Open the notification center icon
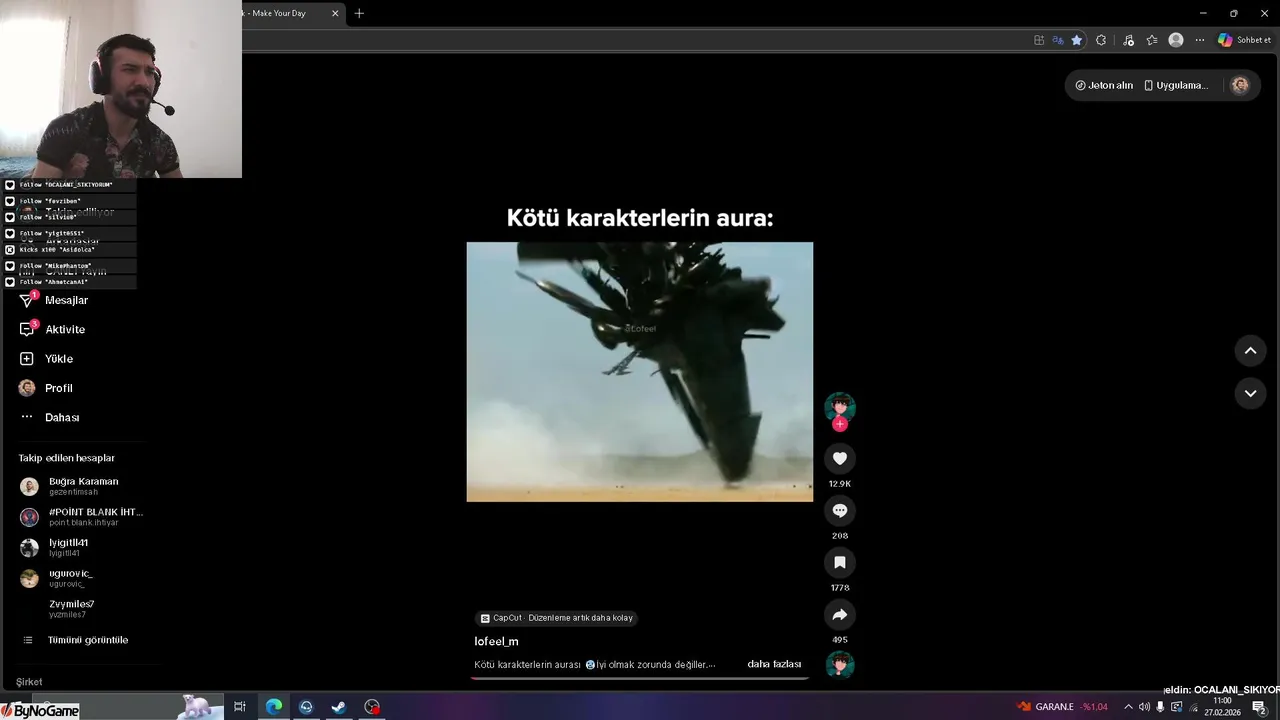The width and height of the screenshot is (1280, 720). tap(1259, 707)
